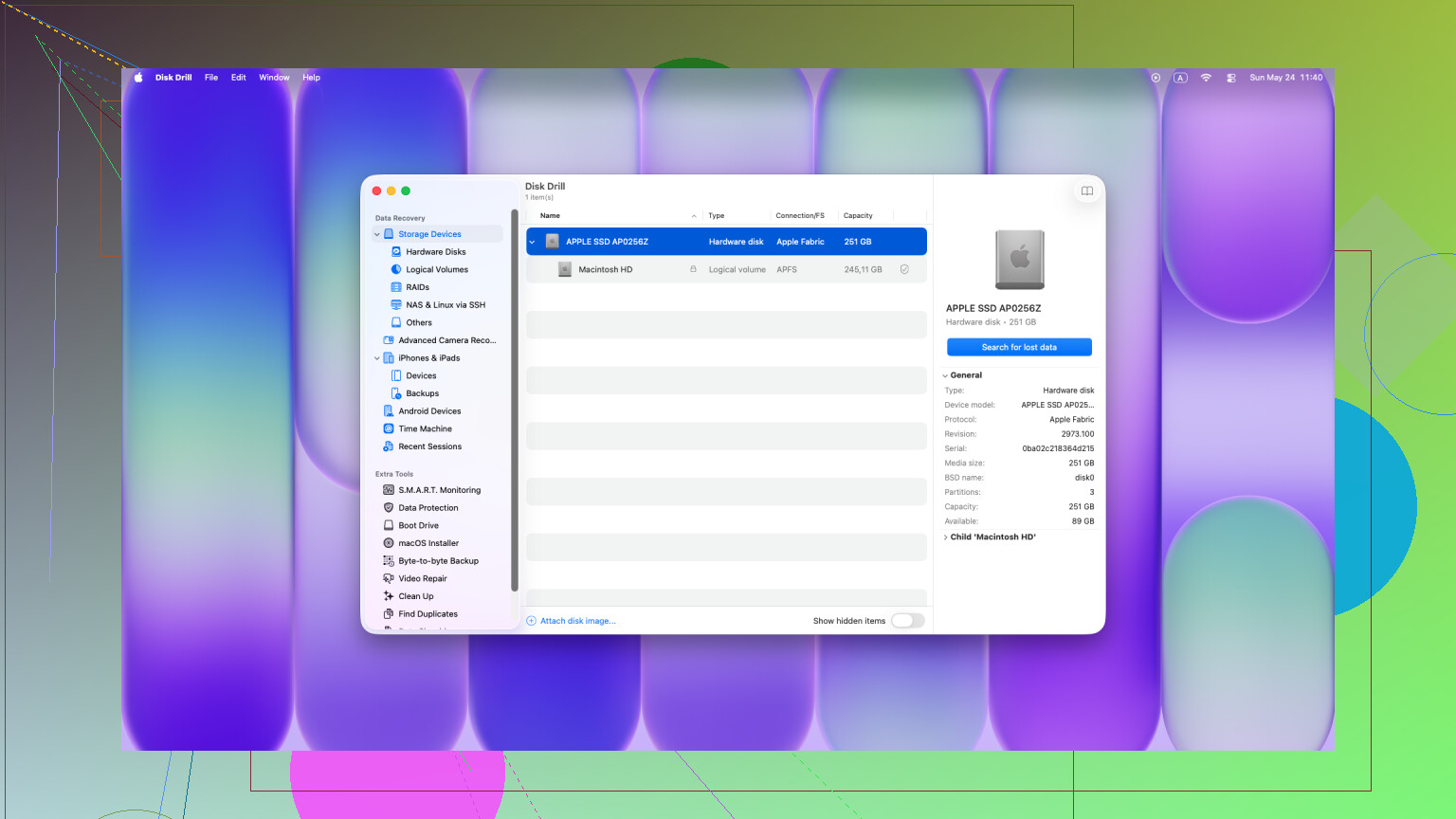Screen dimensions: 1456x819
Task: Click the large APPLE SSD drive image
Action: click(1020, 260)
